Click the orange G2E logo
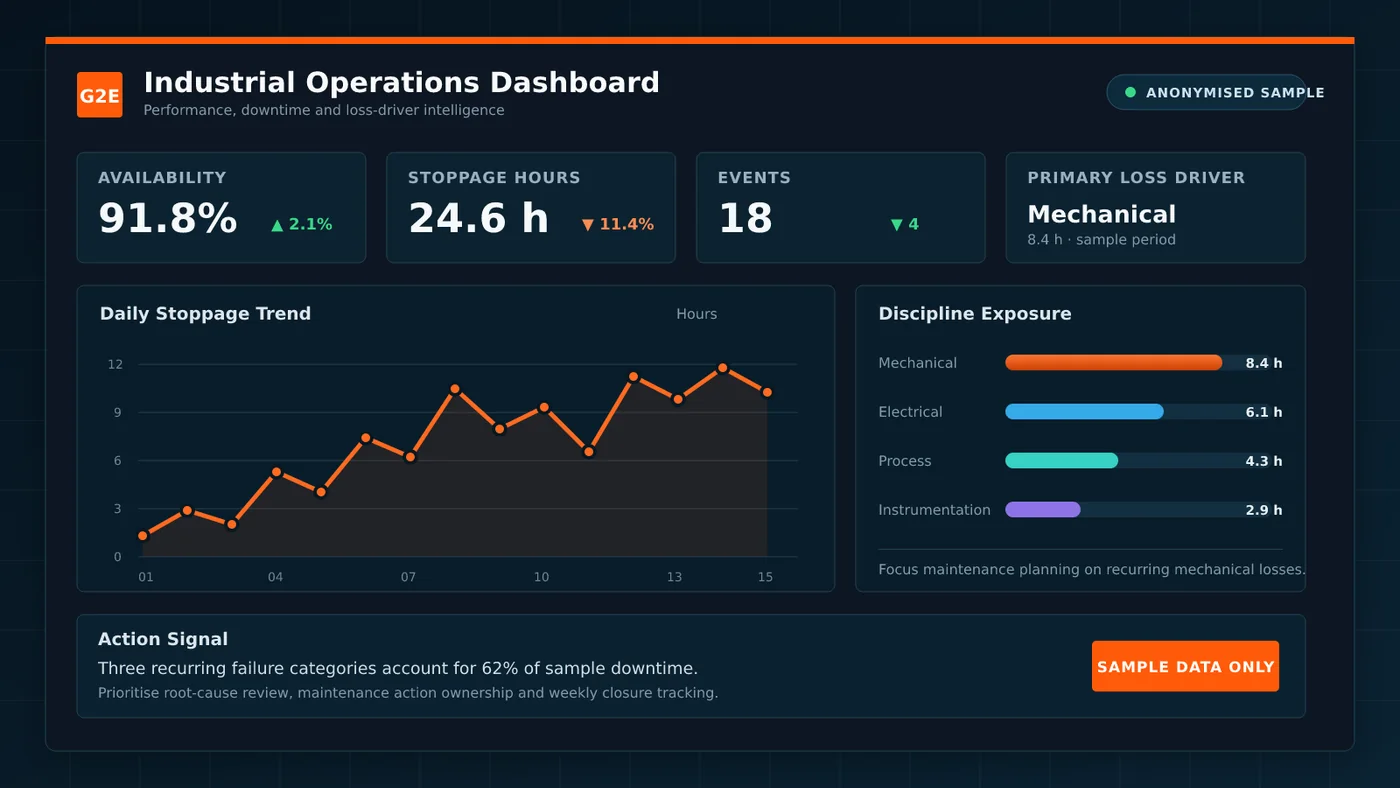Image resolution: width=1400 pixels, height=788 pixels. (x=100, y=95)
